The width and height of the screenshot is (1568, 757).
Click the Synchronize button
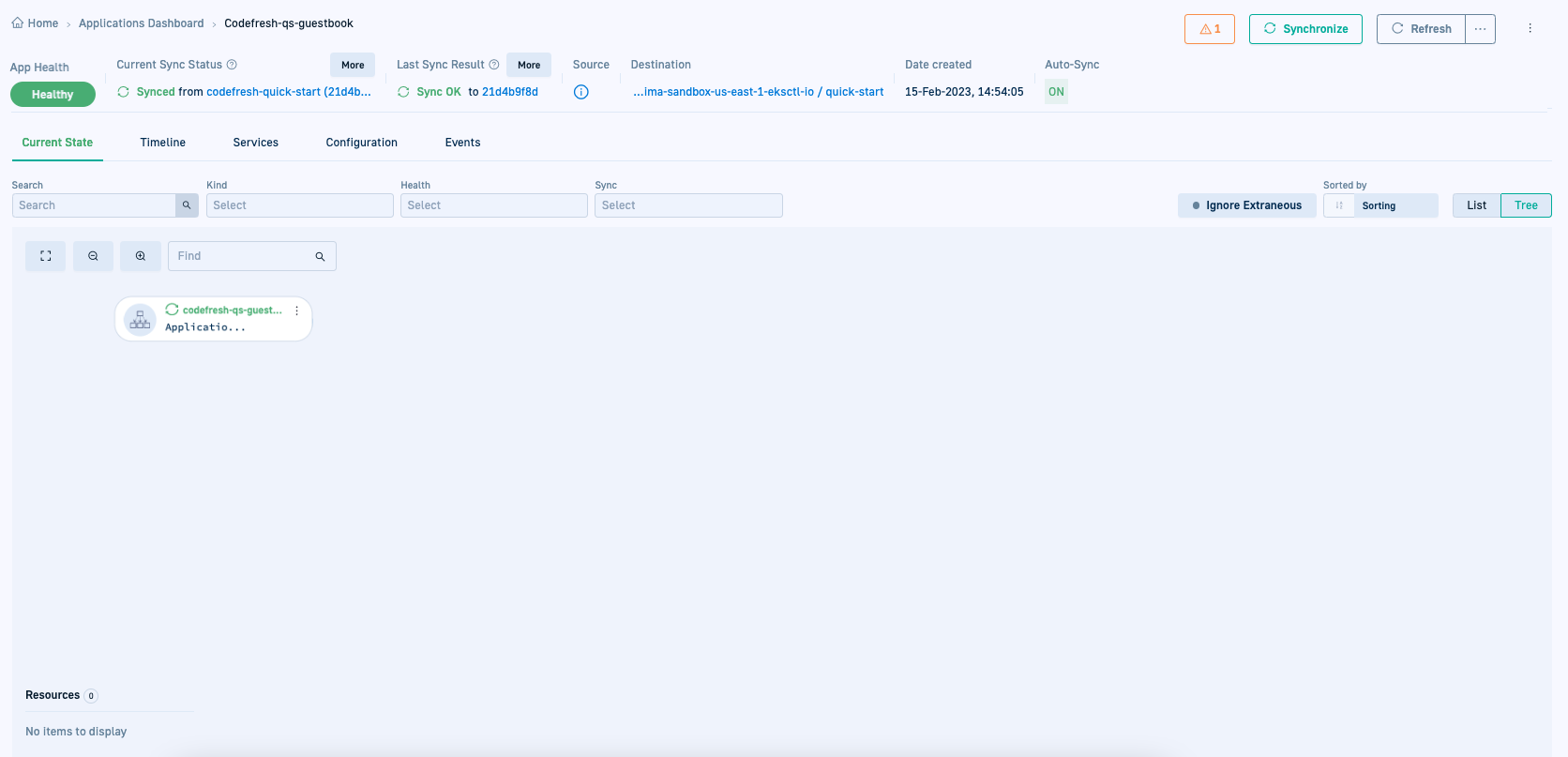[x=1305, y=29]
